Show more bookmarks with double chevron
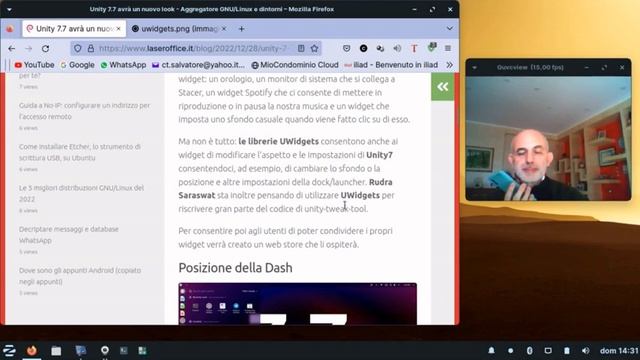The image size is (640, 360). (449, 65)
